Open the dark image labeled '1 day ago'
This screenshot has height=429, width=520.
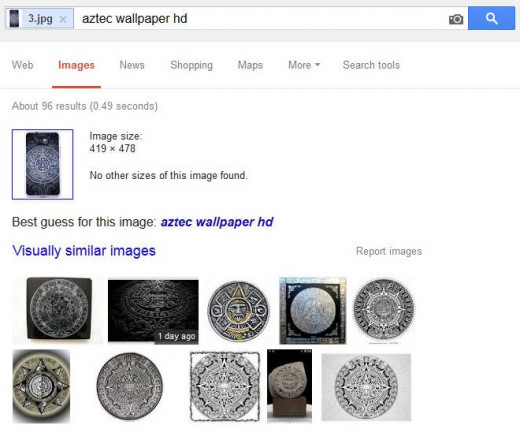coord(153,311)
